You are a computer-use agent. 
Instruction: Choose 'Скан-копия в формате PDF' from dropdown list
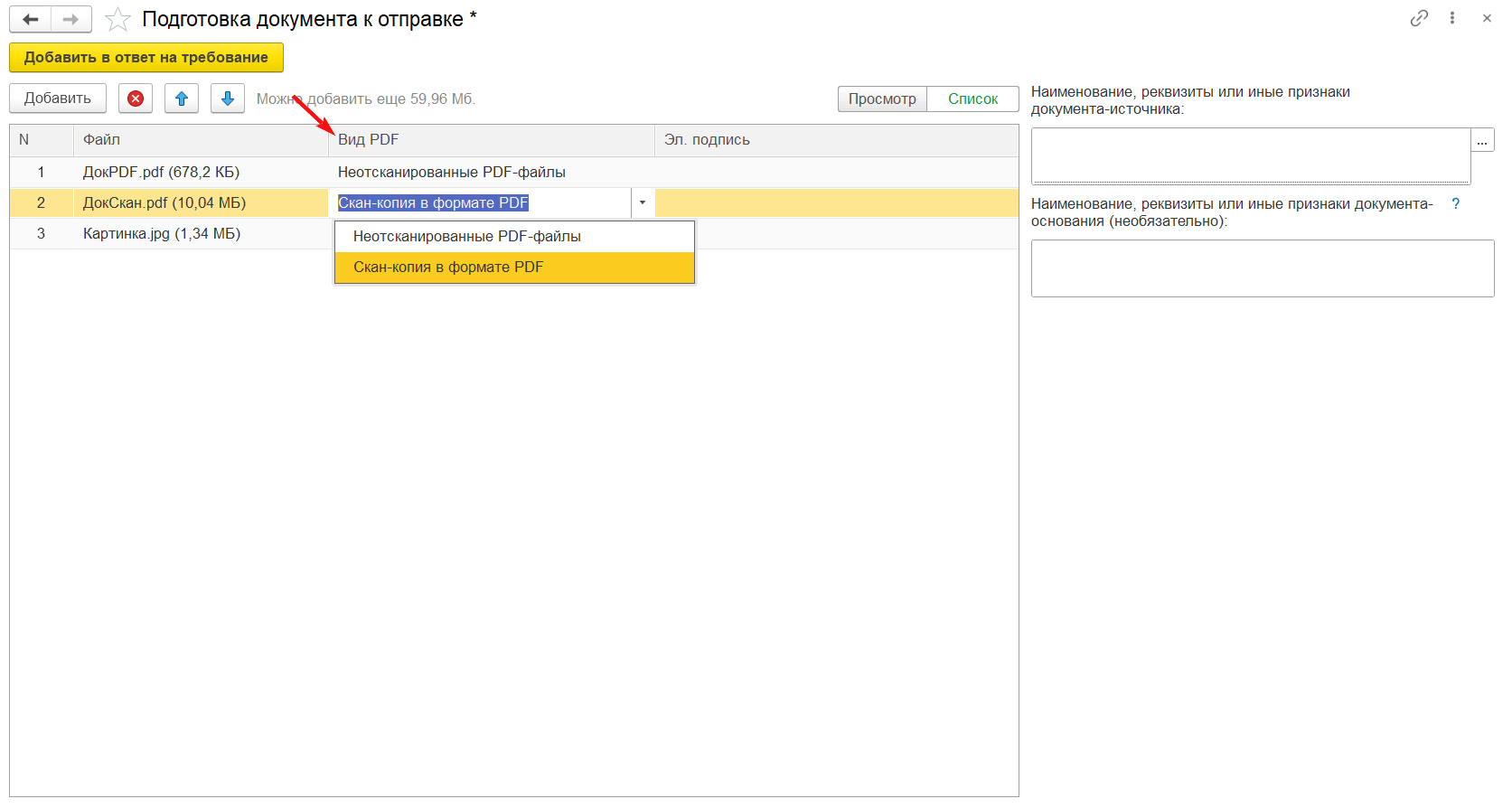click(514, 268)
